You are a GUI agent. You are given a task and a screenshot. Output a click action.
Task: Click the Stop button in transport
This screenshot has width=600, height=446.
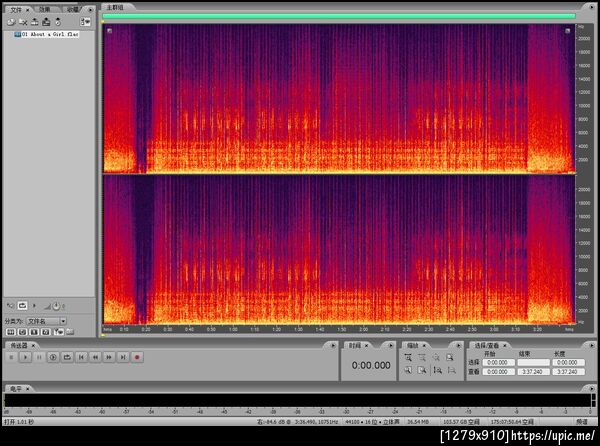click(x=11, y=357)
